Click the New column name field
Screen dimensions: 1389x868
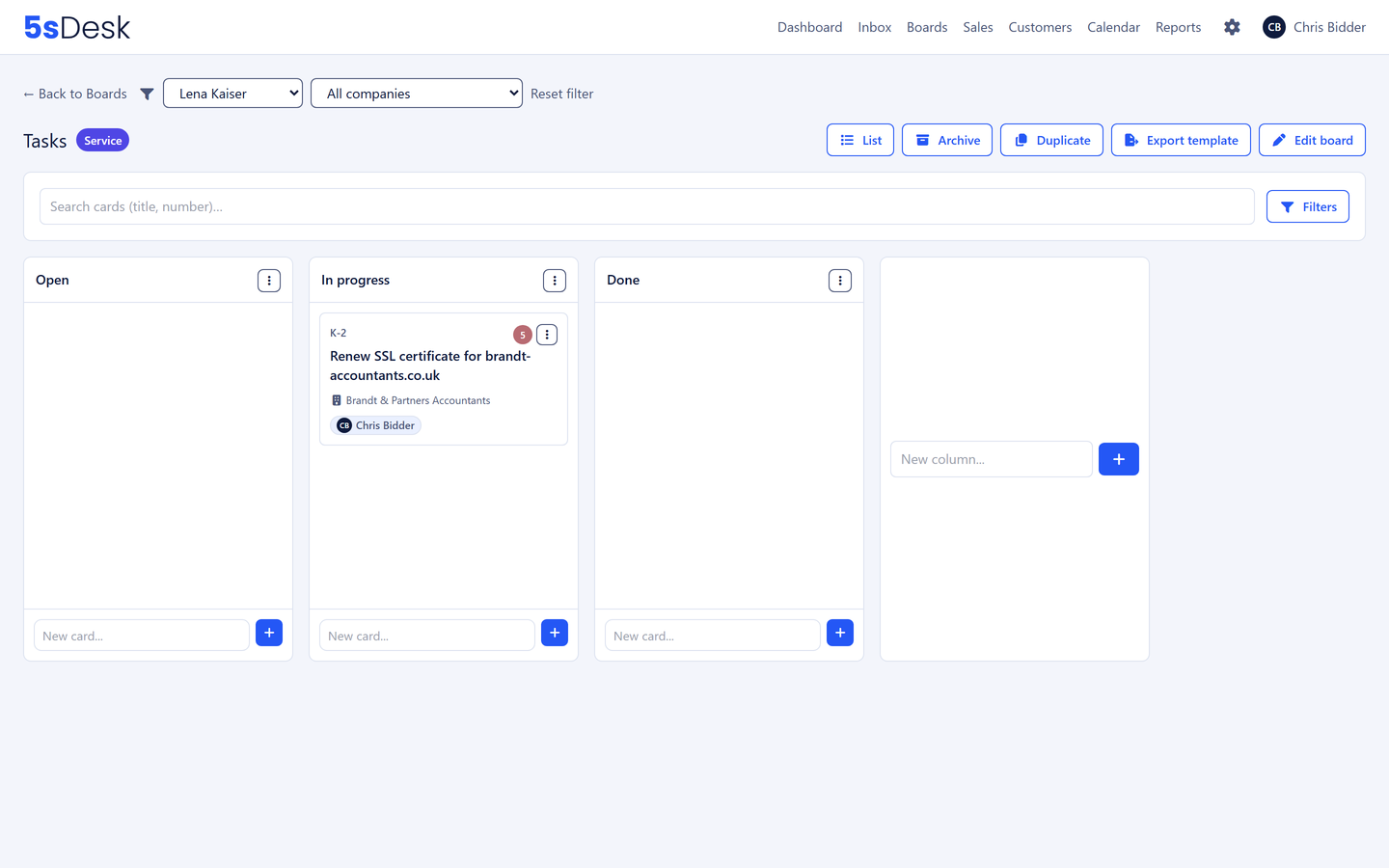coord(992,459)
